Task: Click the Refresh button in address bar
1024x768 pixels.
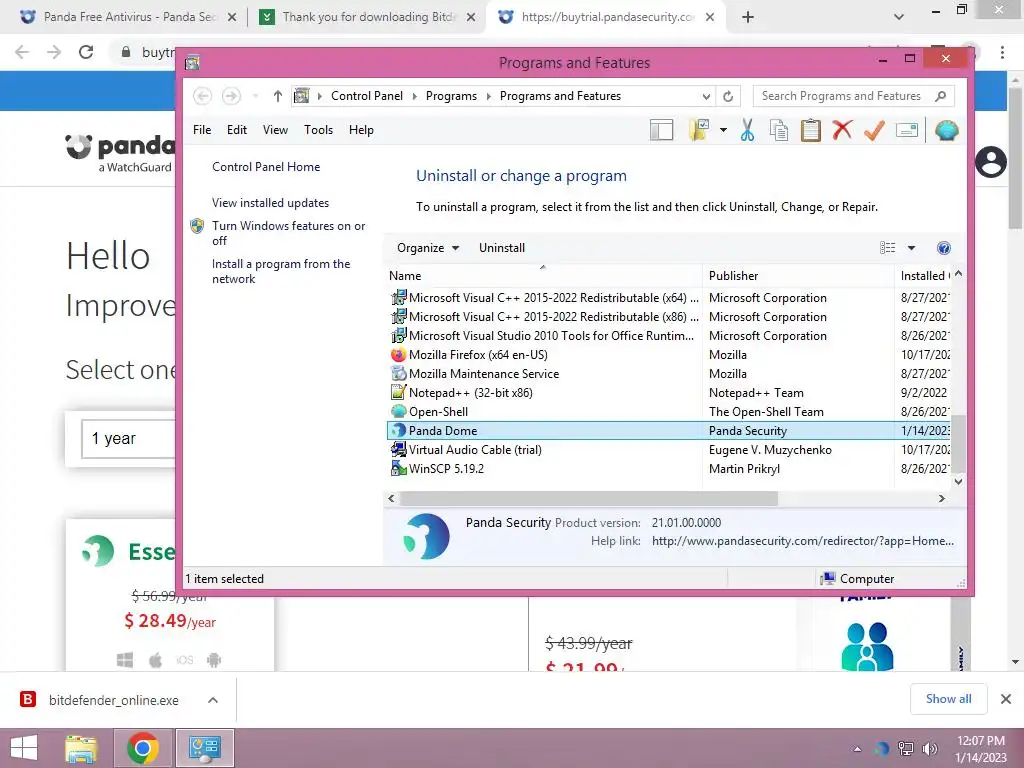Action: [728, 96]
